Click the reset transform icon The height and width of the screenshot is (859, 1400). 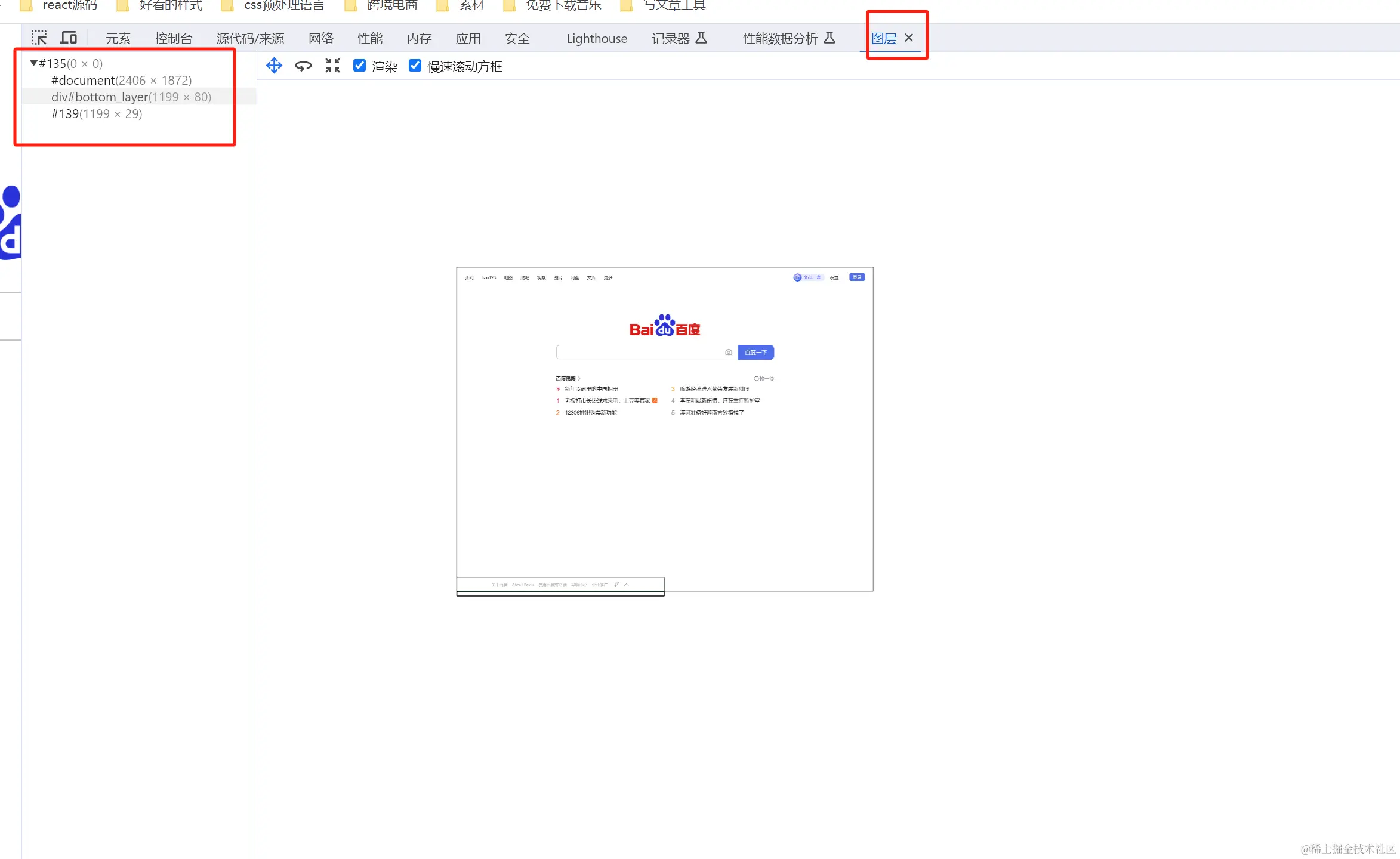click(x=332, y=66)
